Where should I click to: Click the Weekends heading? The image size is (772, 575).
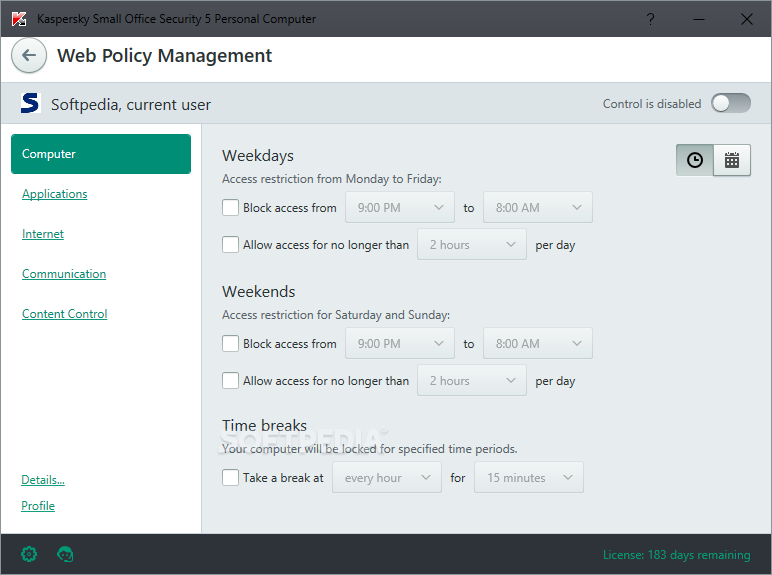coord(258,291)
